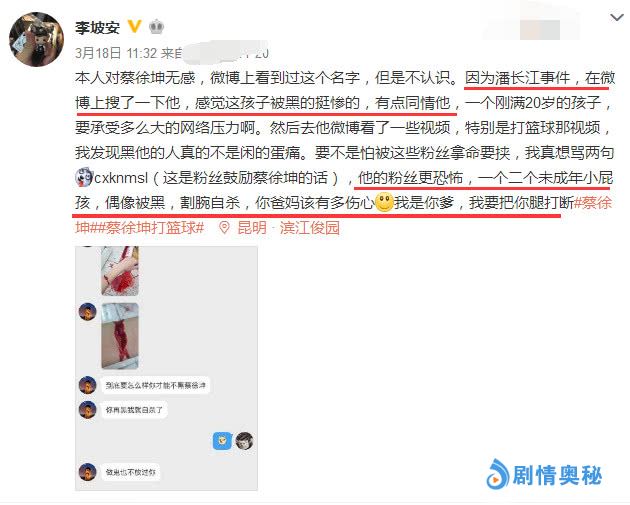630x505 pixels.
Task: Open the post options chevron menu
Action: coord(616,17)
